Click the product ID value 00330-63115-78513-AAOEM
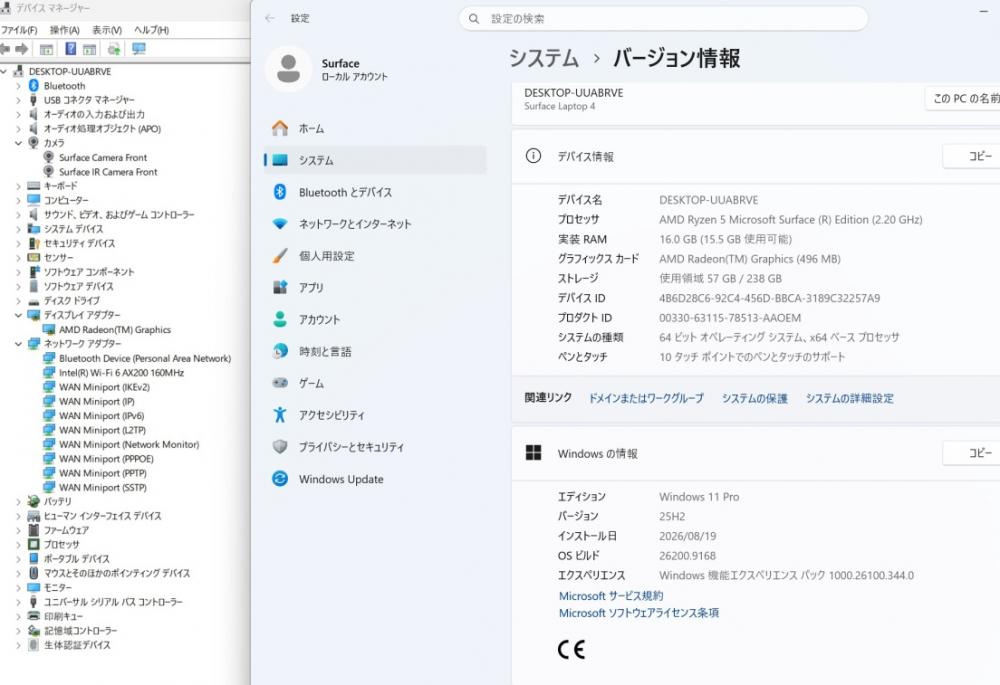The width and height of the screenshot is (1000, 685). [x=730, y=318]
